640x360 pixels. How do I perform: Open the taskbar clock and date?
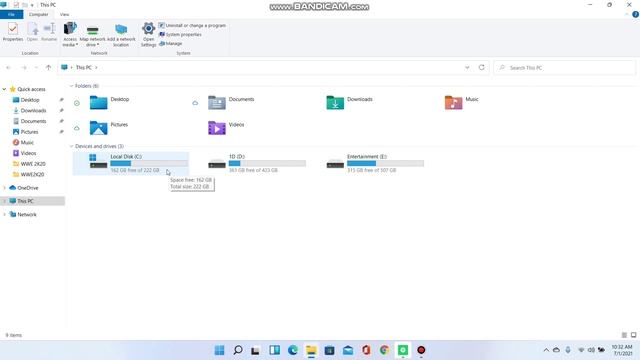622,350
